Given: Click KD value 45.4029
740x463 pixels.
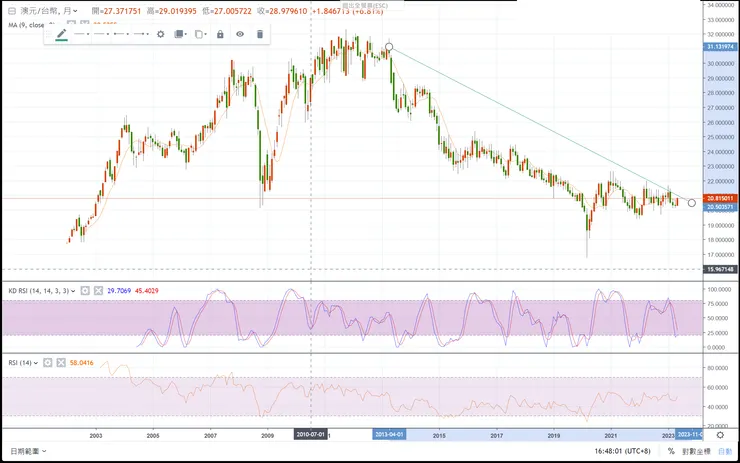Looking at the screenshot, I should (147, 291).
